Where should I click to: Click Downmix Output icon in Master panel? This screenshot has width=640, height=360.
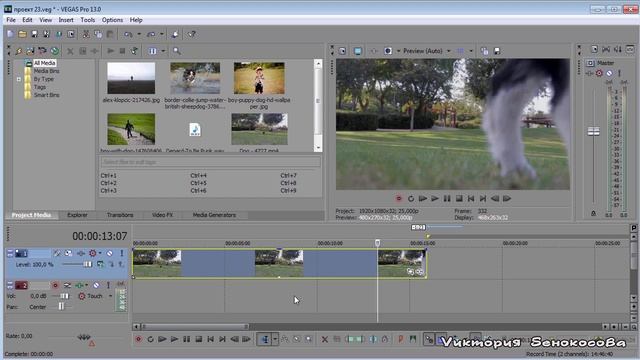606,49
